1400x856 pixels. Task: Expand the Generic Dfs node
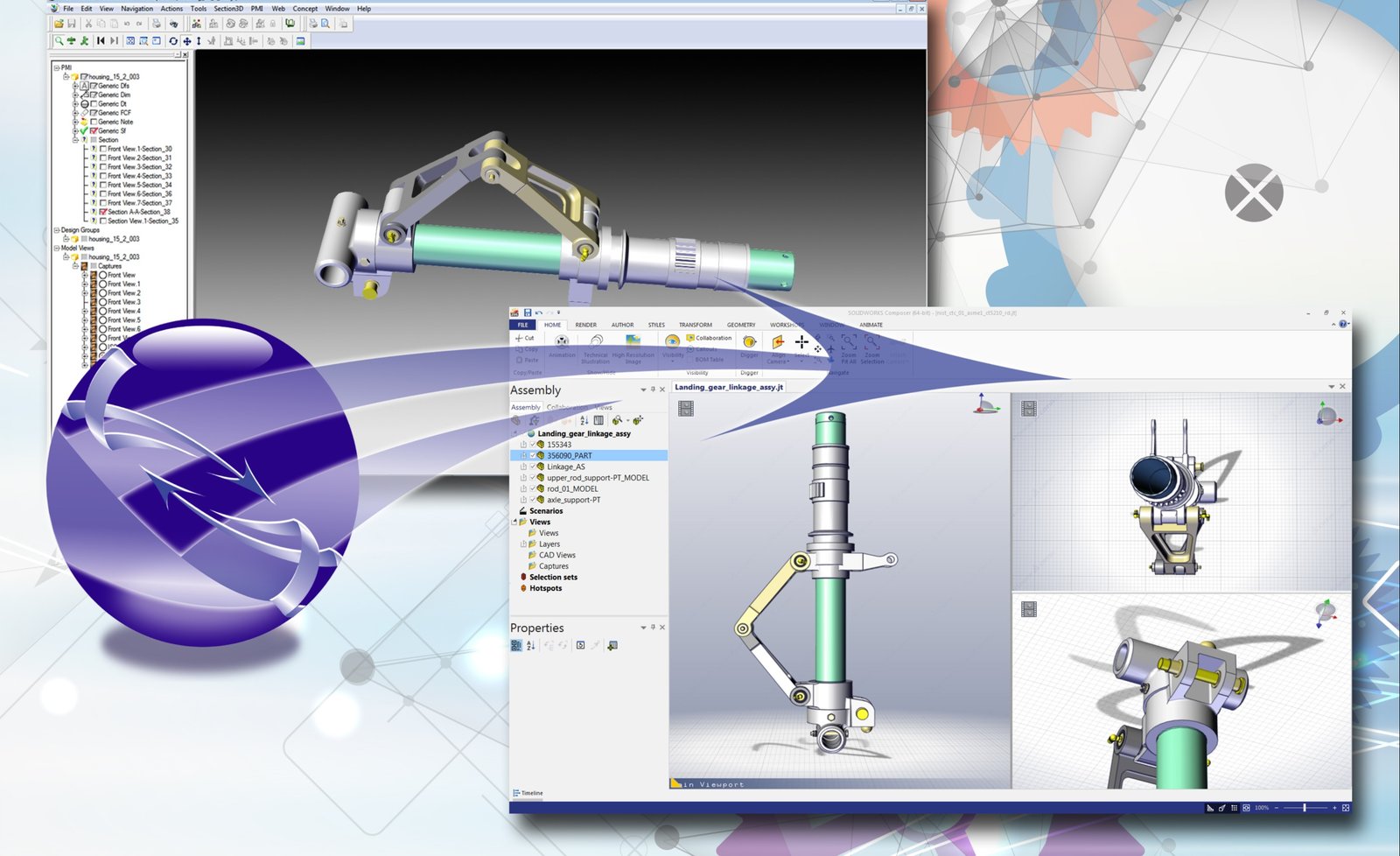(x=75, y=86)
